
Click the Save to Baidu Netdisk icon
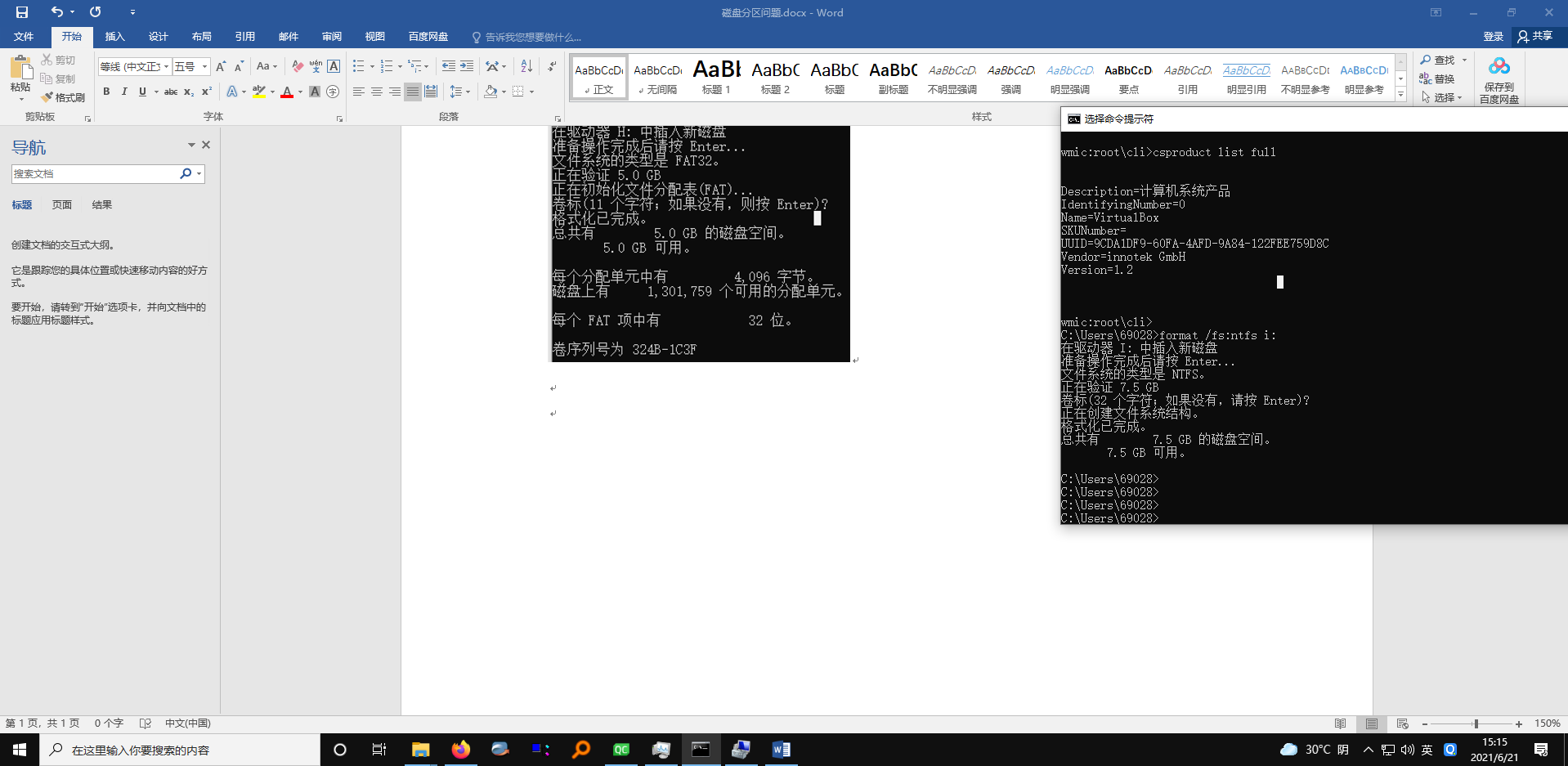(x=1499, y=78)
